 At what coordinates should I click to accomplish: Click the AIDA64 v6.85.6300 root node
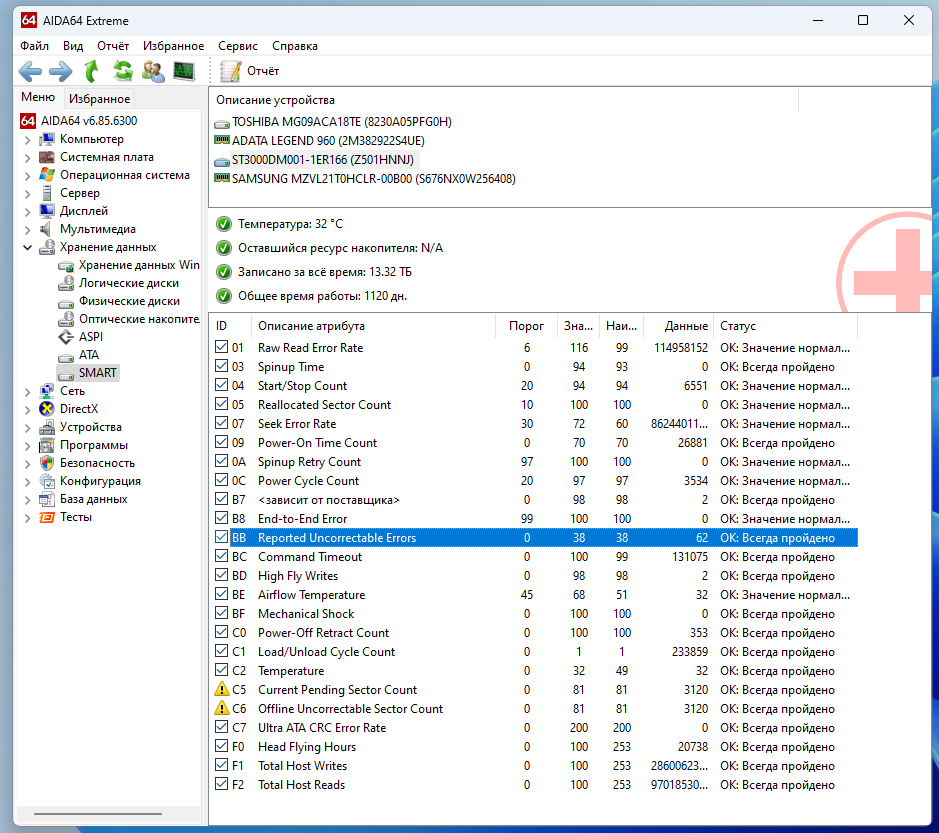(89, 121)
